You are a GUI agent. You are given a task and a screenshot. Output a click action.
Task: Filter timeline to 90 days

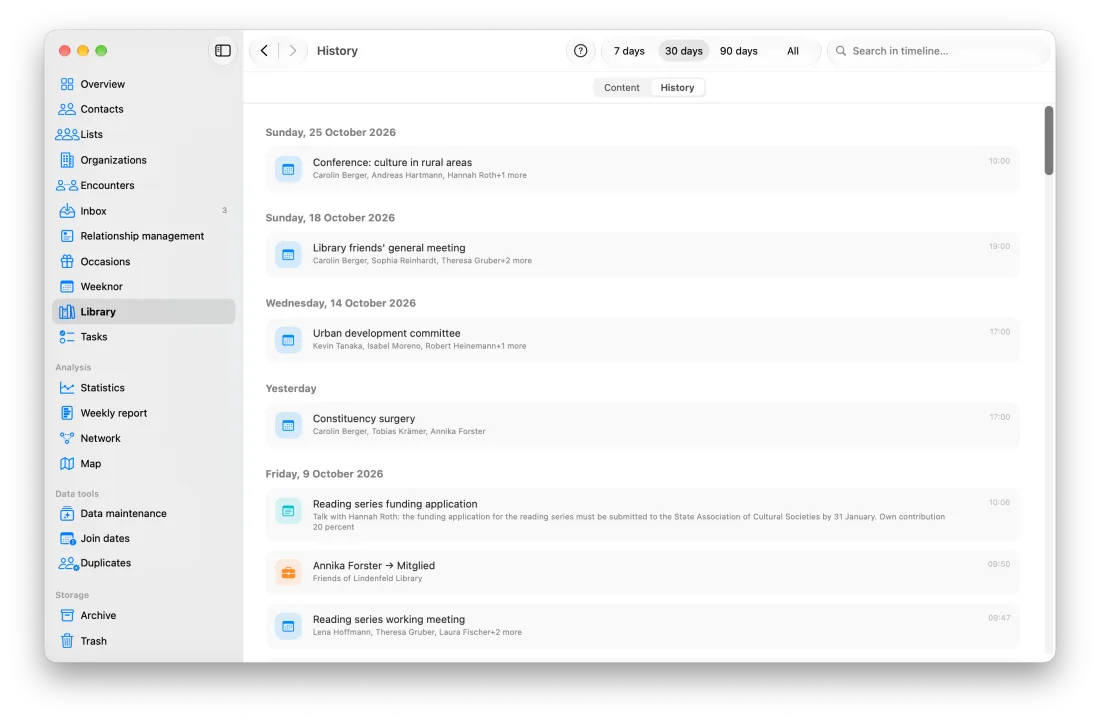pyautogui.click(x=738, y=50)
